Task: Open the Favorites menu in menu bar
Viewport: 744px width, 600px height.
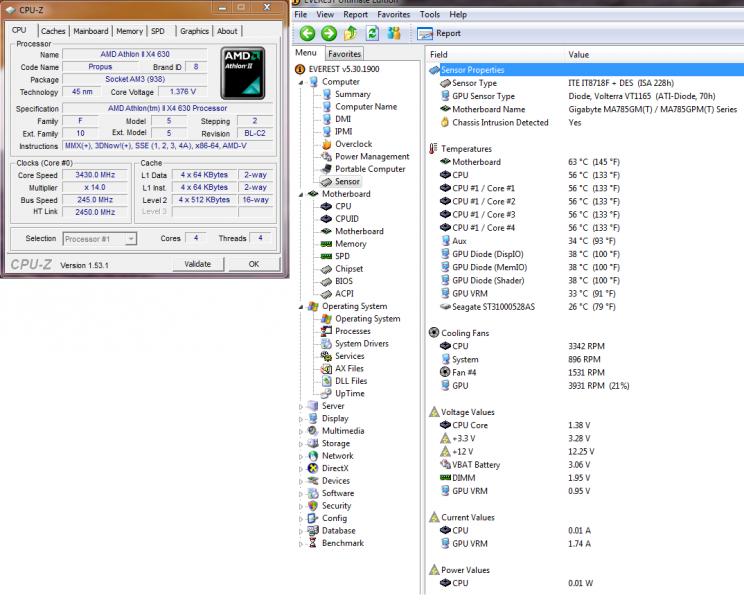Action: (x=393, y=15)
